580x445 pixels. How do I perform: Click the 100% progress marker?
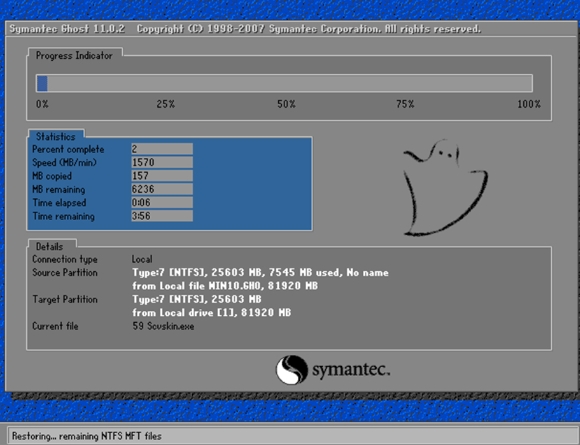coord(529,104)
